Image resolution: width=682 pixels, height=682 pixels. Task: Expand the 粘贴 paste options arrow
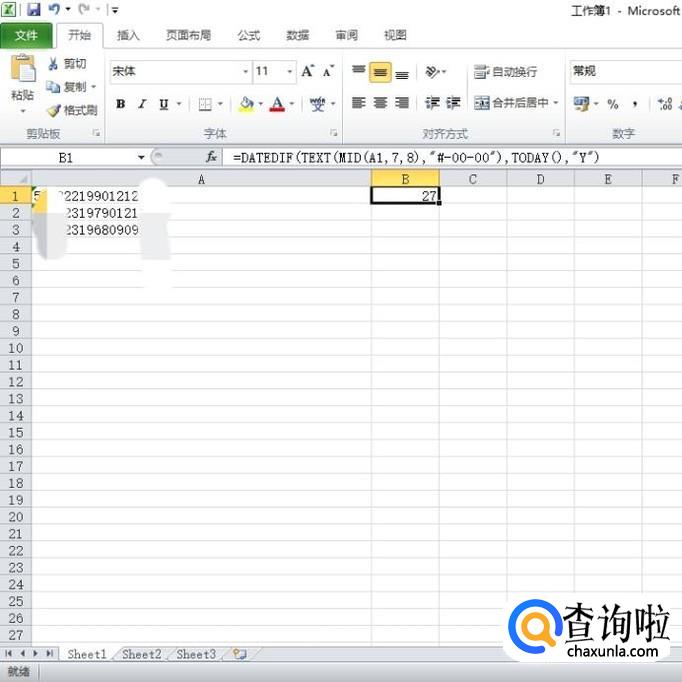23,111
